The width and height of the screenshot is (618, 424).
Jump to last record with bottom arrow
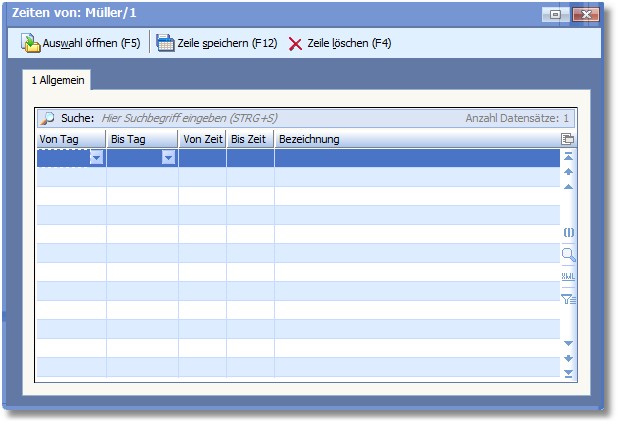(569, 373)
